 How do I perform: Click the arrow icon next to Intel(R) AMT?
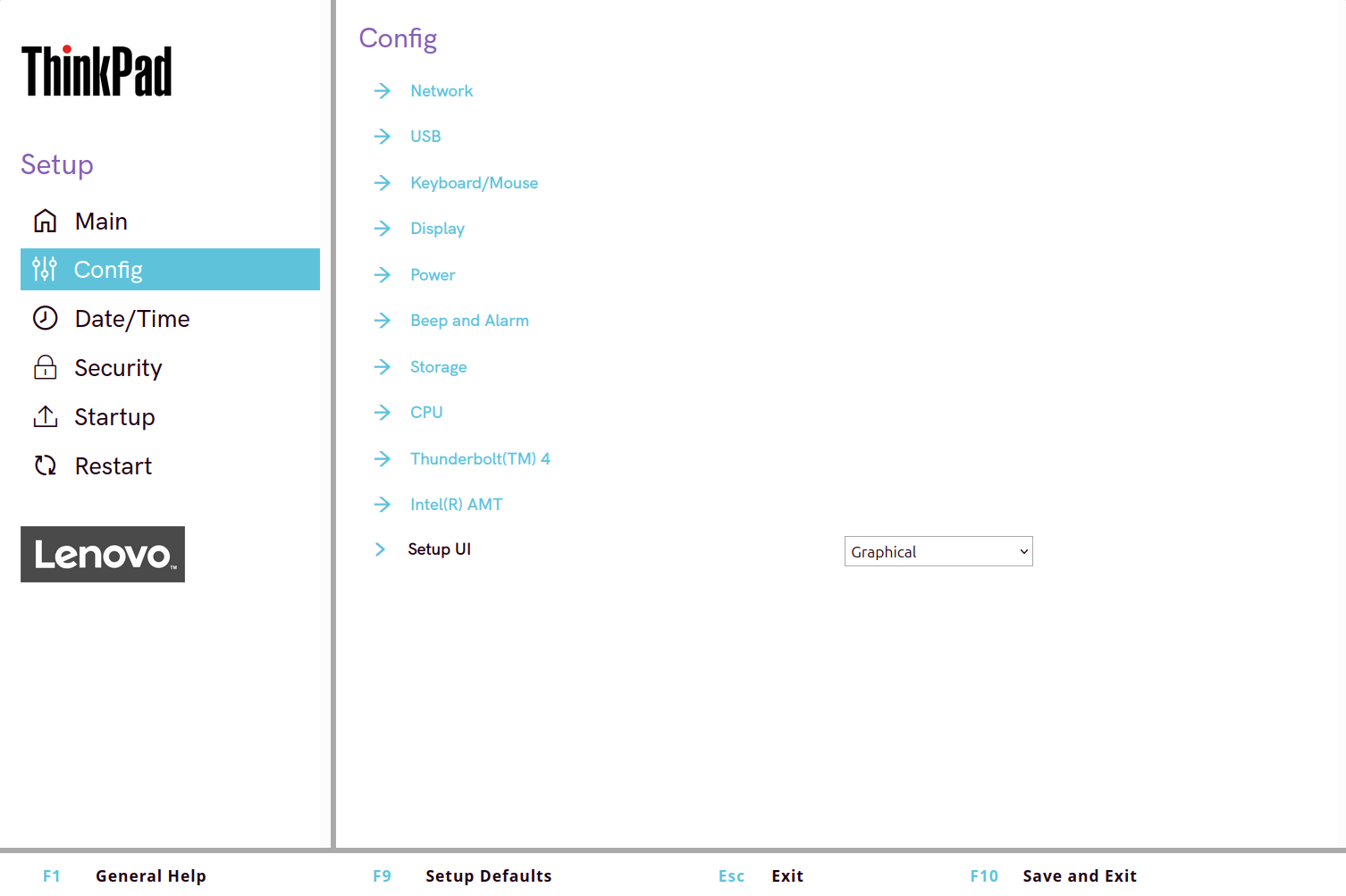383,505
